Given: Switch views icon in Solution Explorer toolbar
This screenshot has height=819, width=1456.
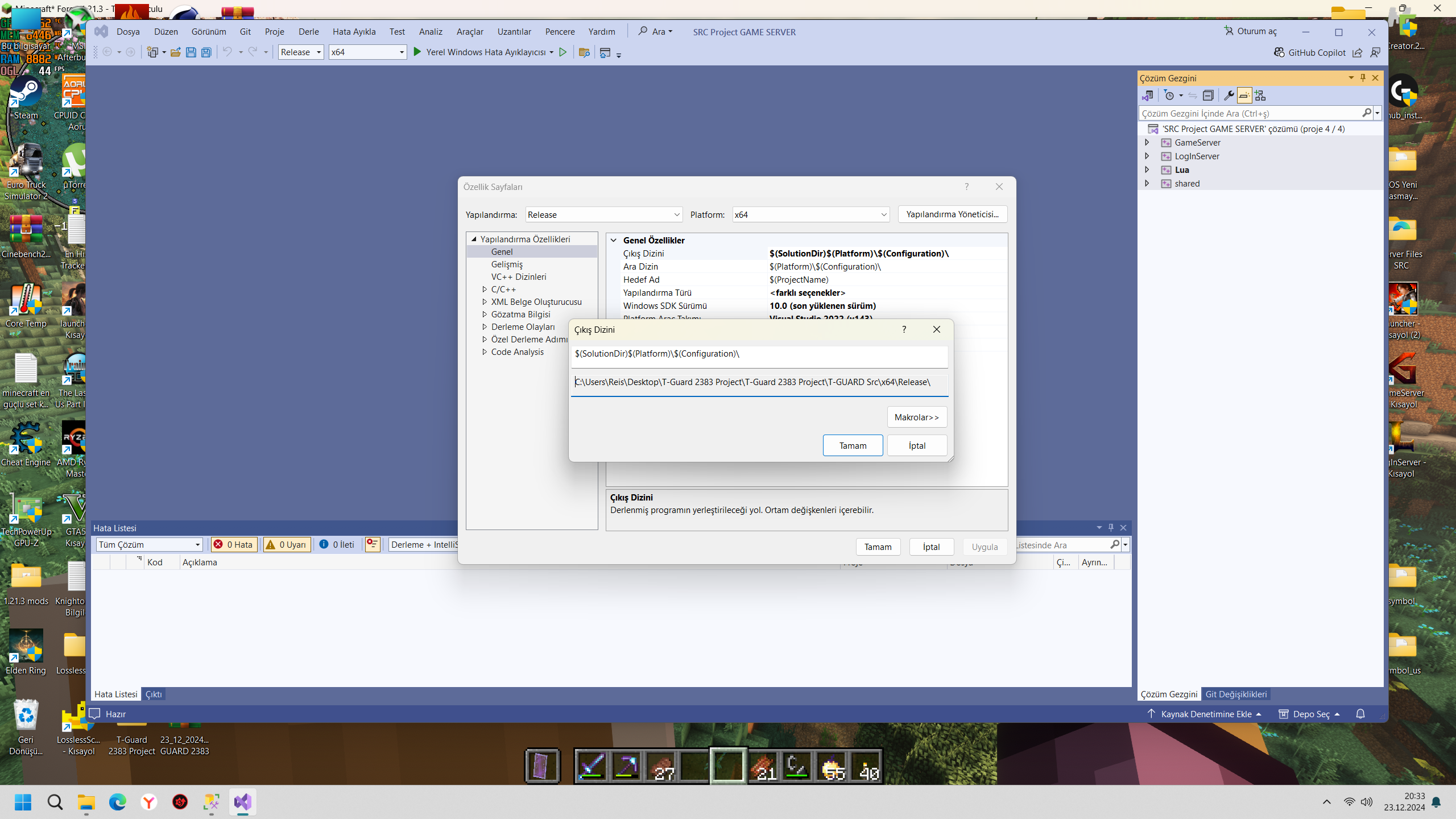Looking at the screenshot, I should [x=1147, y=96].
